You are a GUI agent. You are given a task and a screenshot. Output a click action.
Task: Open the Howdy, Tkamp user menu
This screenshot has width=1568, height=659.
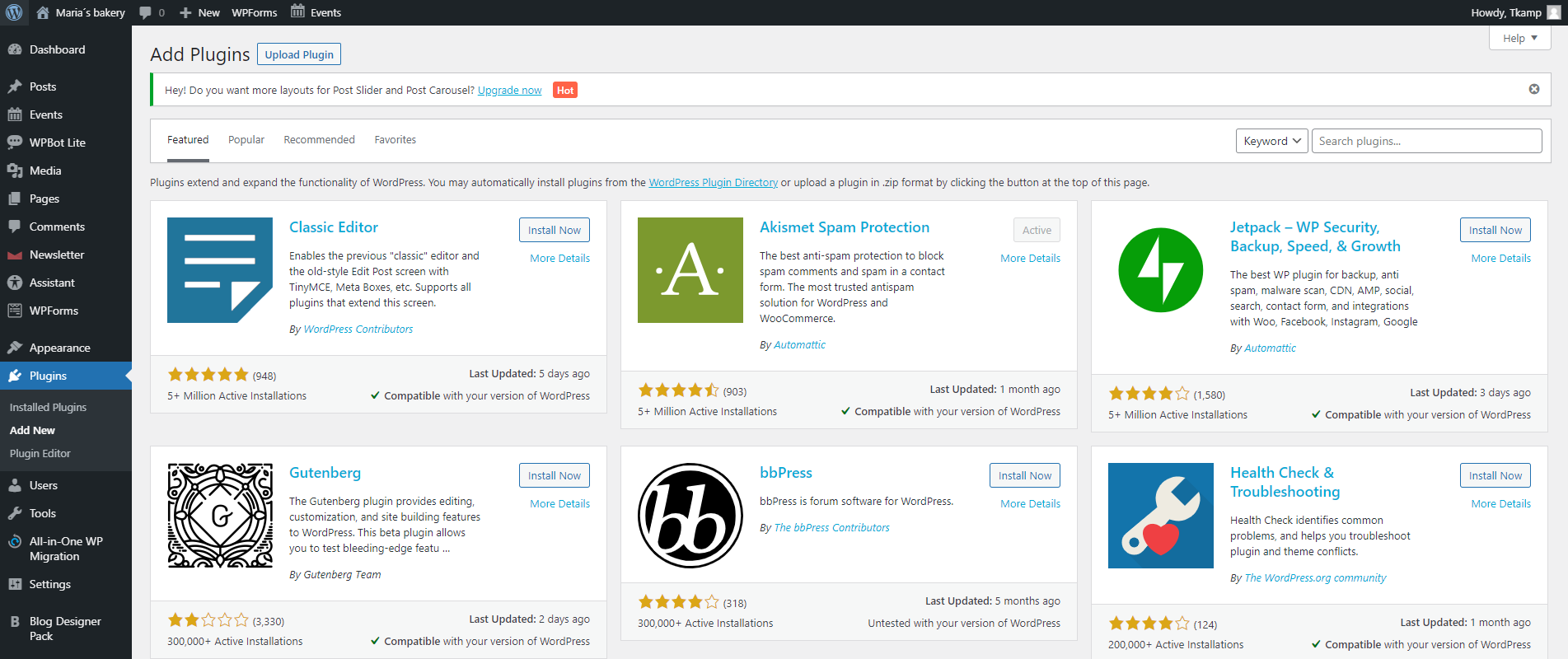[1514, 12]
